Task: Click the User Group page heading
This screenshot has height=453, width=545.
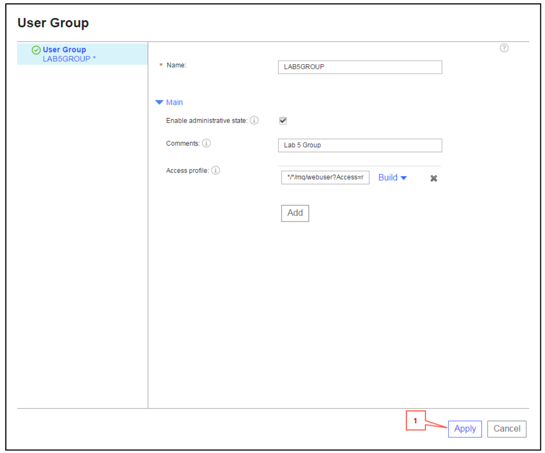Action: click(53, 23)
